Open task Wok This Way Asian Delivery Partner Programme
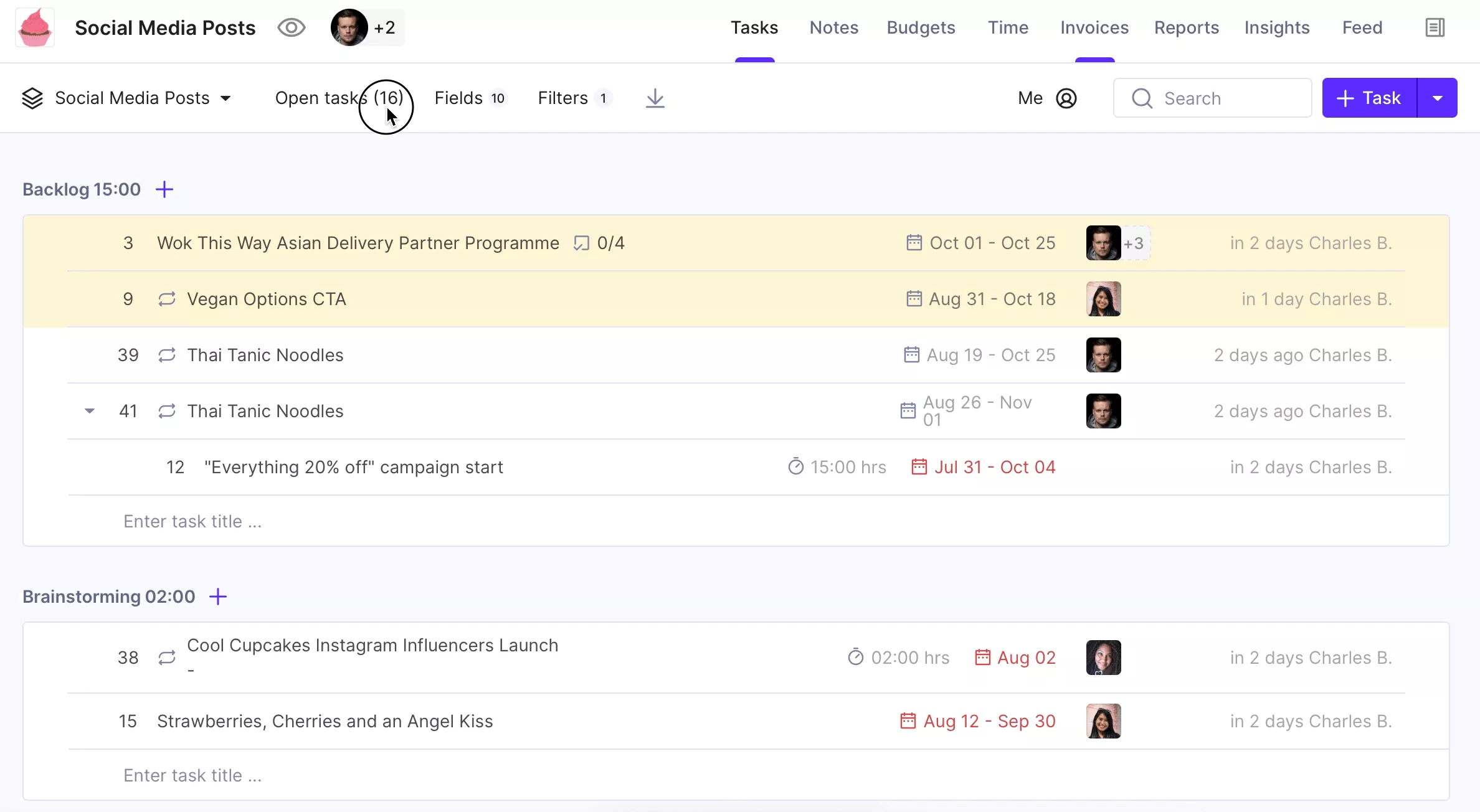 358,243
